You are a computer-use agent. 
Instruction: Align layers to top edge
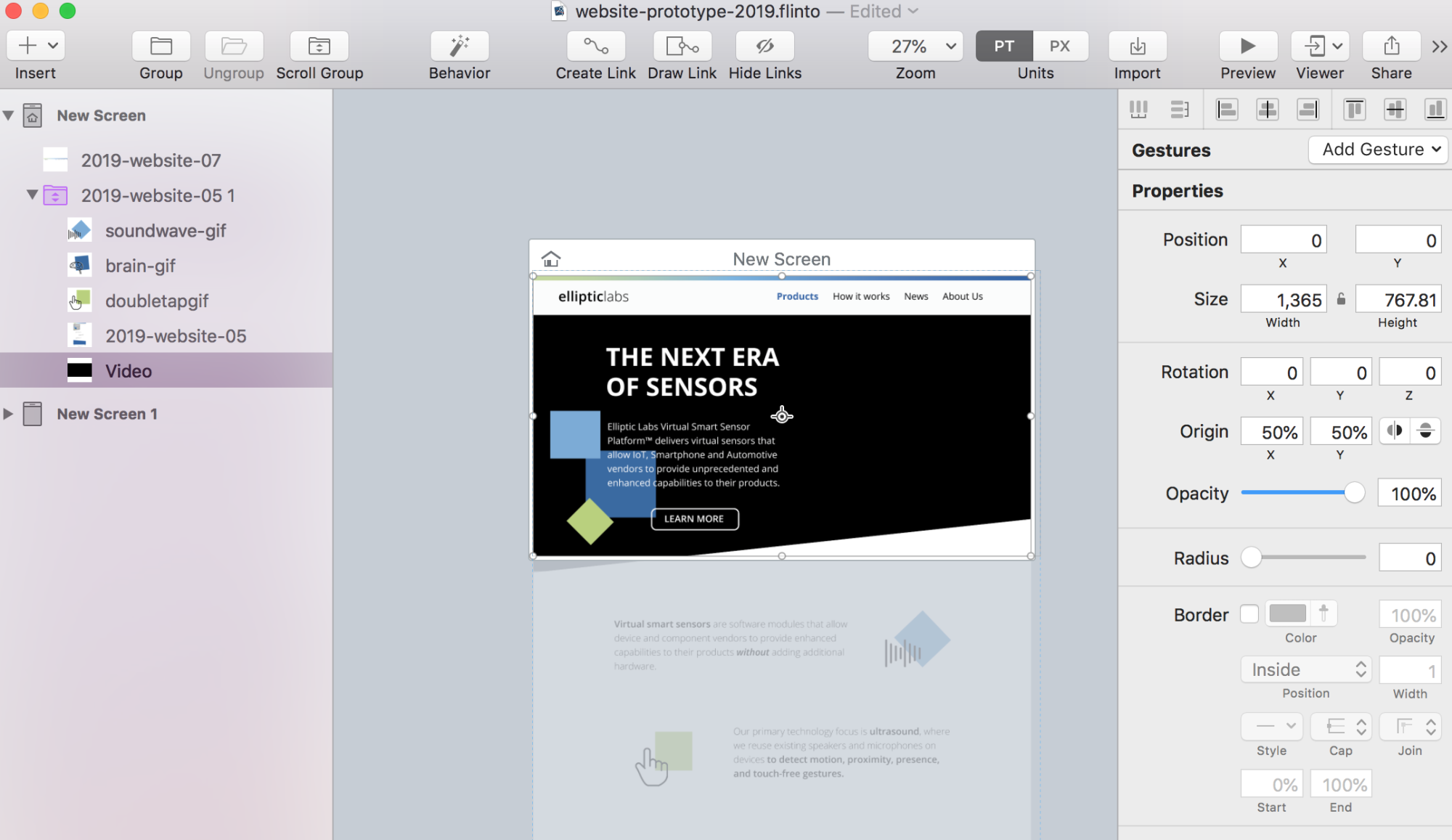pyautogui.click(x=1355, y=110)
